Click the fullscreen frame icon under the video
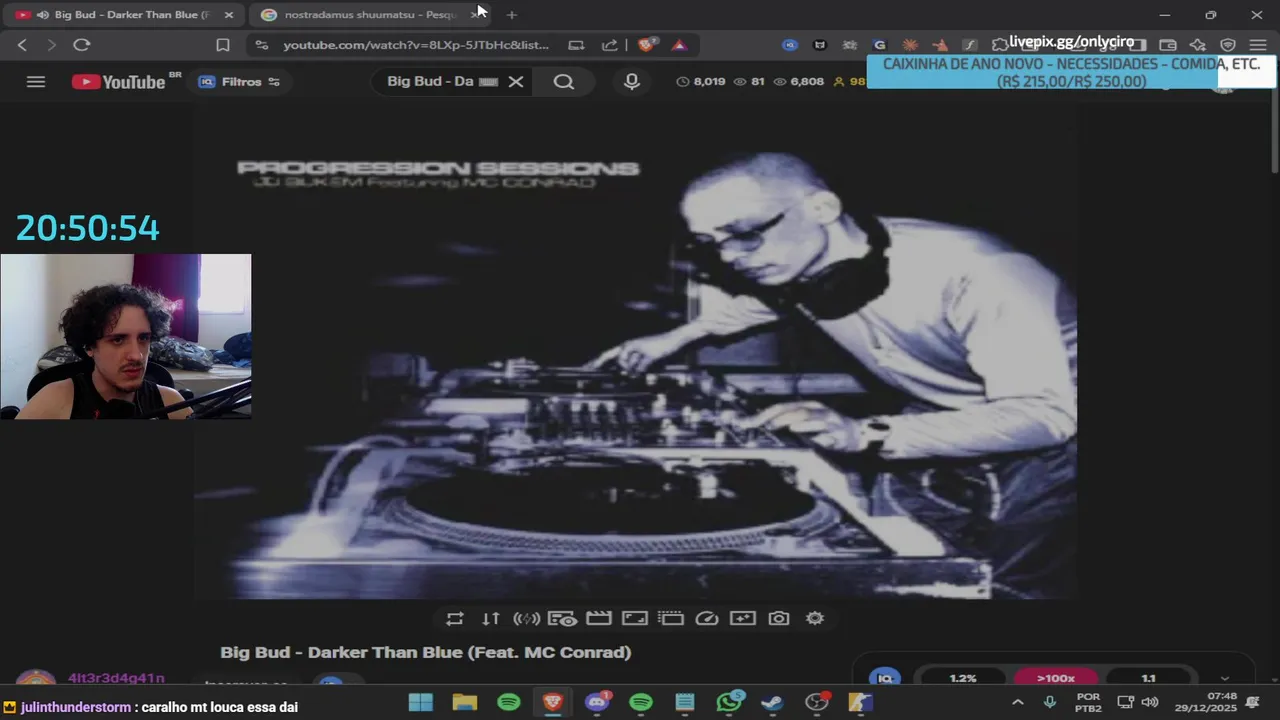Viewport: 1280px width, 720px height. click(x=635, y=619)
